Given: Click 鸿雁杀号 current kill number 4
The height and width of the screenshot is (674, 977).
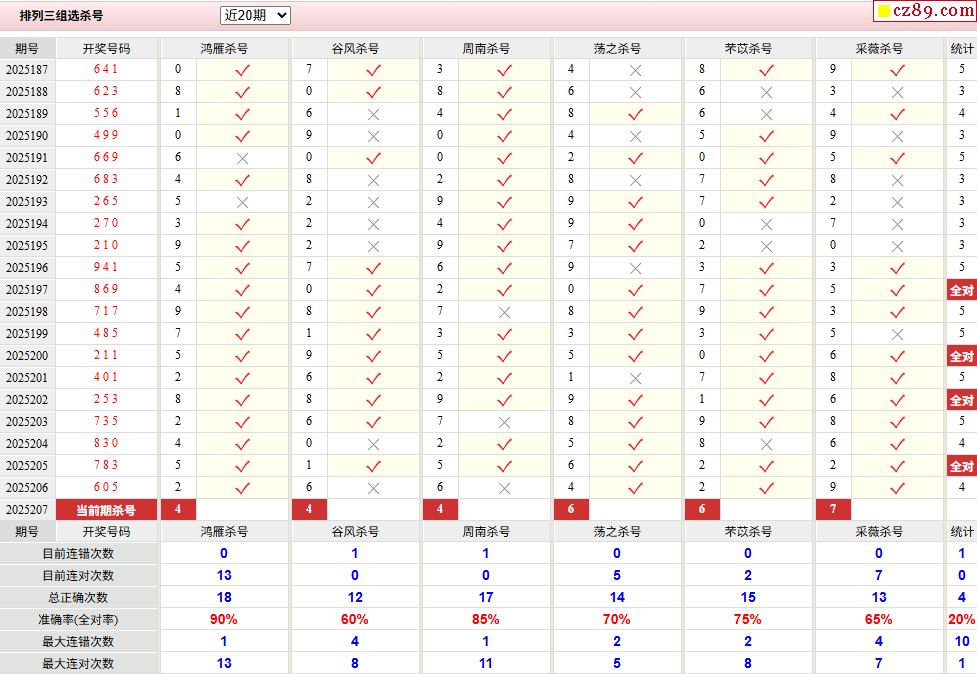Looking at the screenshot, I should pyautogui.click(x=178, y=510).
